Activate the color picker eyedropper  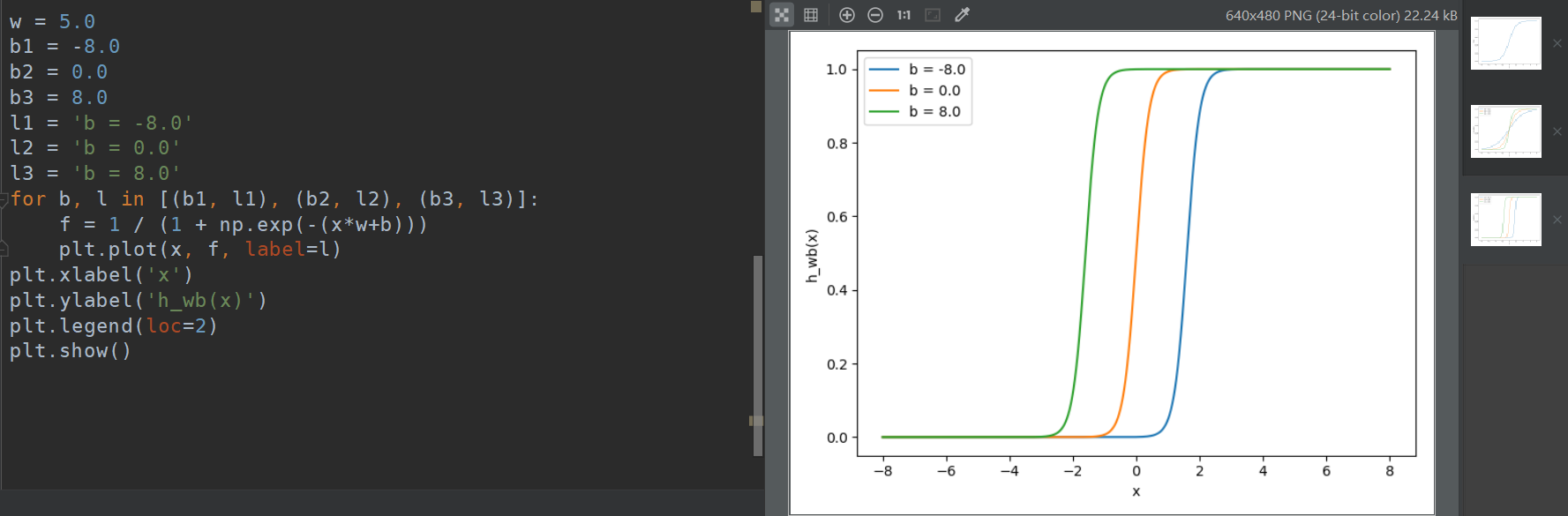coord(962,15)
